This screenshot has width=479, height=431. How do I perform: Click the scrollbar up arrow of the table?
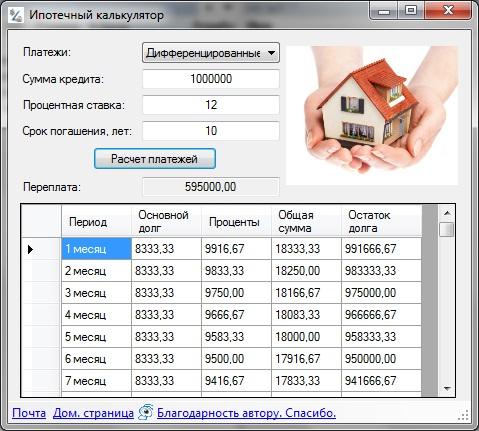[x=447, y=213]
